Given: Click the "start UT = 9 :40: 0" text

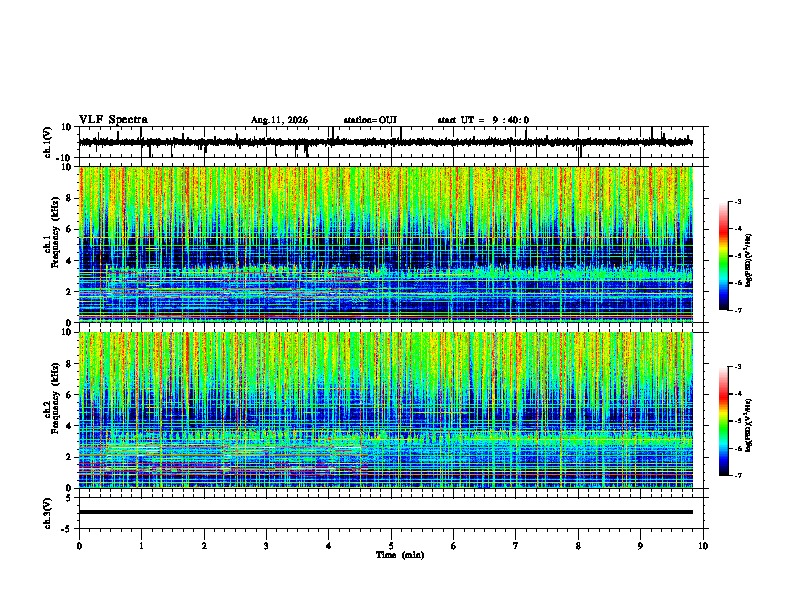Looking at the screenshot, I should (x=483, y=120).
